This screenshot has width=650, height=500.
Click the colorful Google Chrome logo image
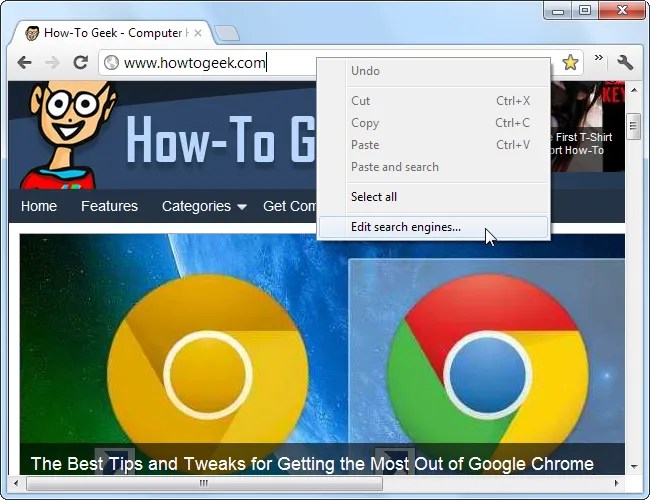click(x=488, y=373)
